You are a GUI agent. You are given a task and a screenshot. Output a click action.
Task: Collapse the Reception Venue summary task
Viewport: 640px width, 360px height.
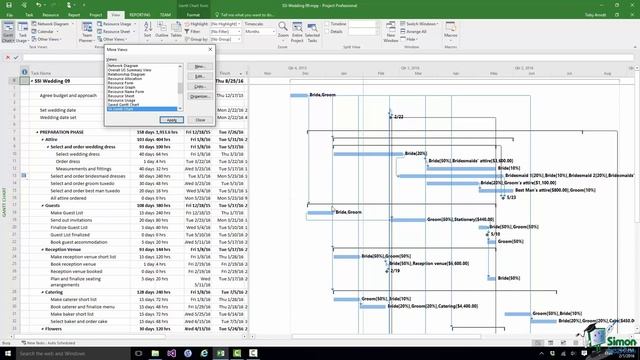click(x=42, y=249)
